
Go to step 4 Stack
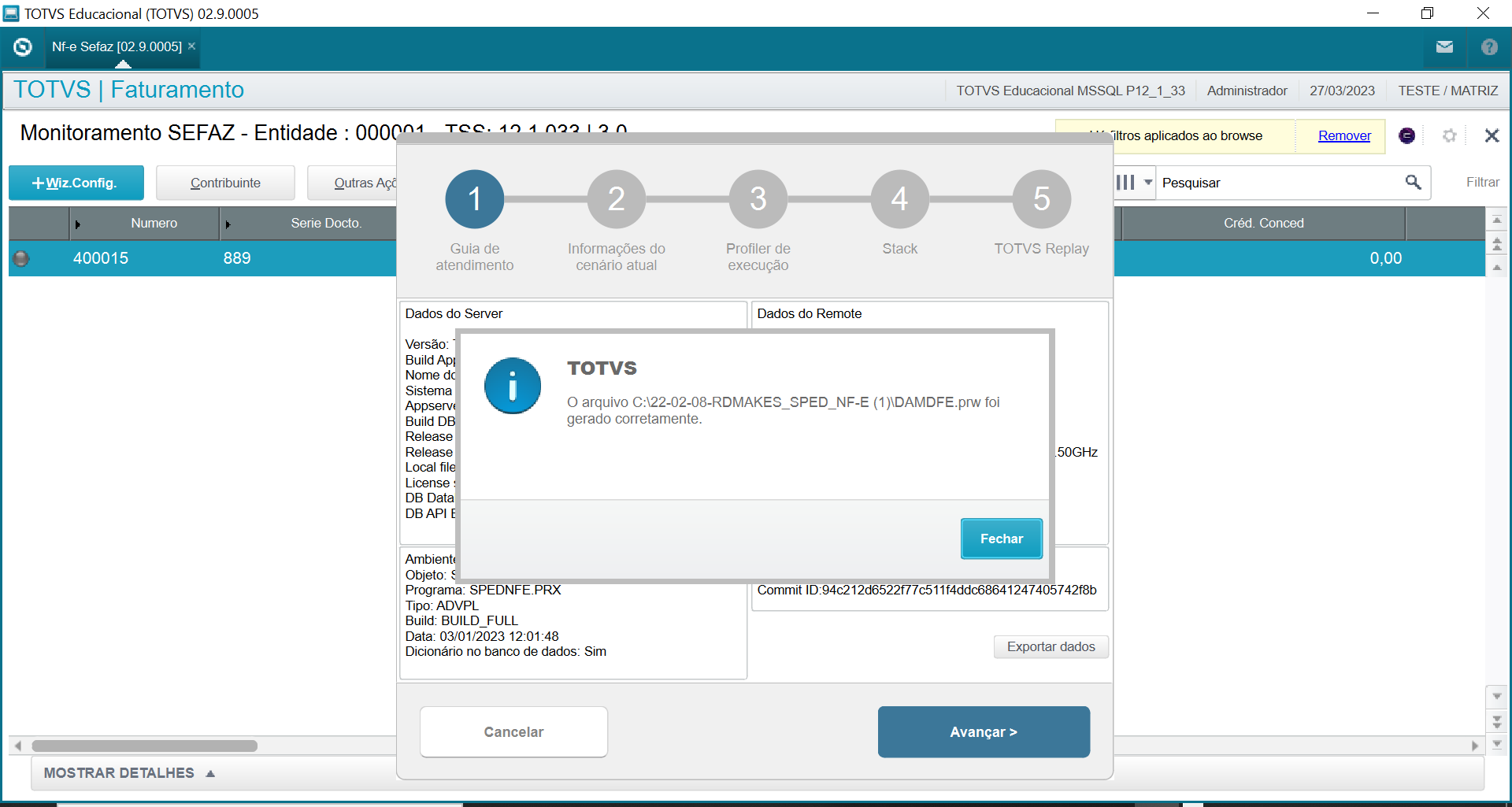tap(900, 199)
